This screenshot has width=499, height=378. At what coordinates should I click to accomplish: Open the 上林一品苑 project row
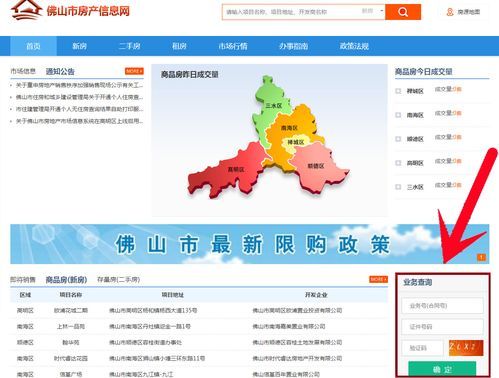click(199, 326)
